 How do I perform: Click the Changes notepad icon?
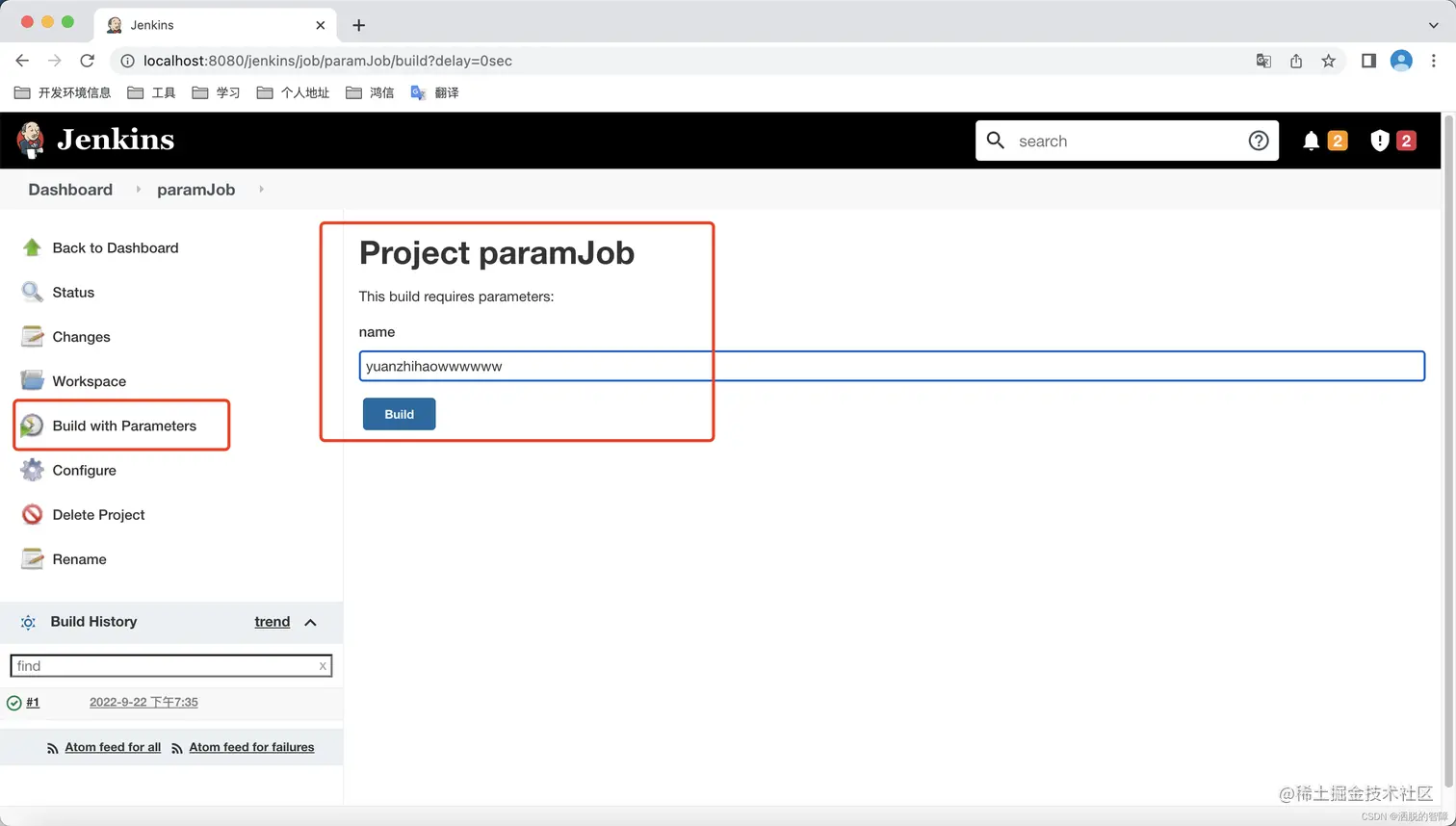pyautogui.click(x=32, y=336)
